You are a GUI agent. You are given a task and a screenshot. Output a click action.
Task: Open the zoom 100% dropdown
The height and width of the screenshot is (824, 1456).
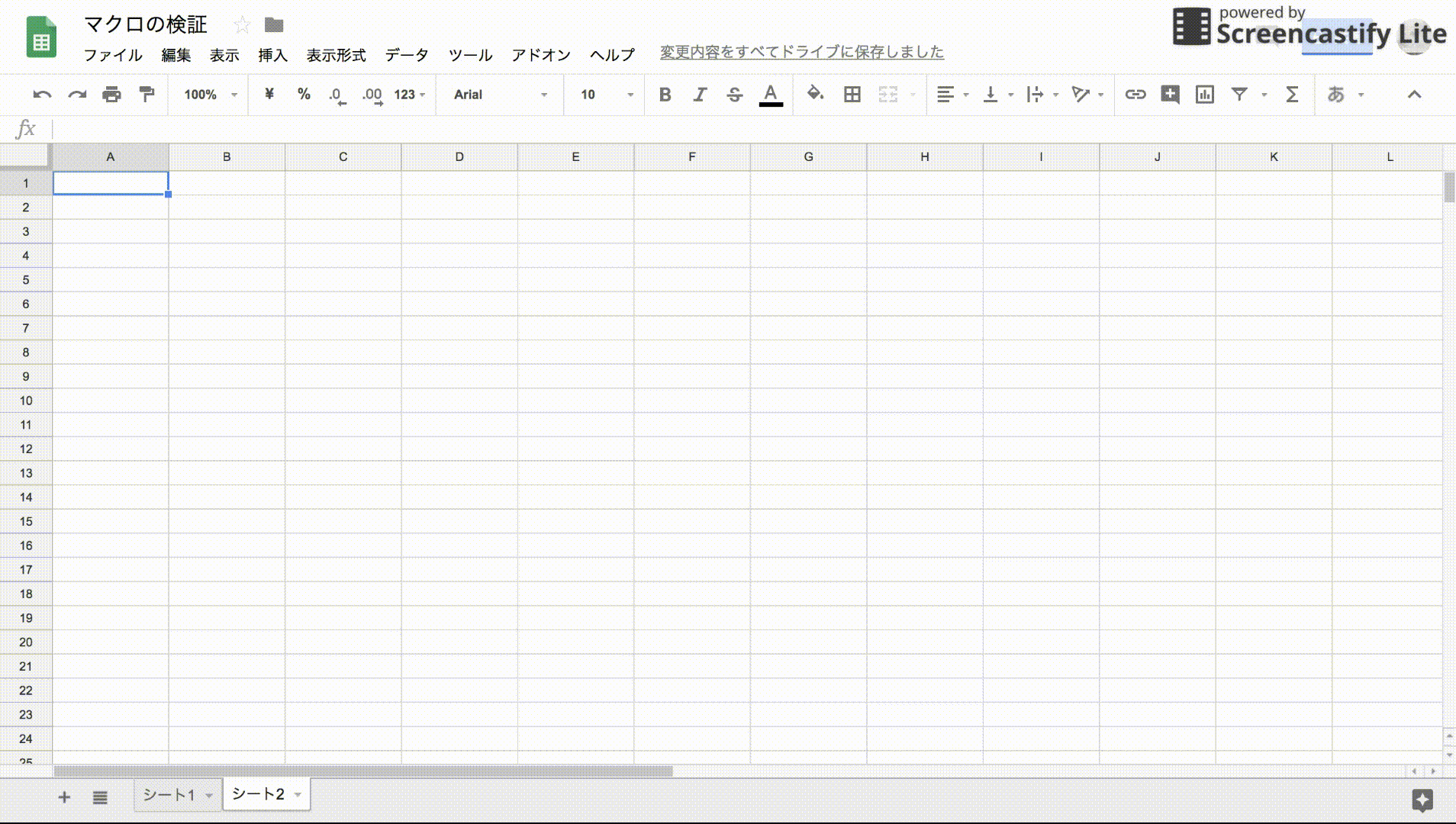[x=211, y=95]
